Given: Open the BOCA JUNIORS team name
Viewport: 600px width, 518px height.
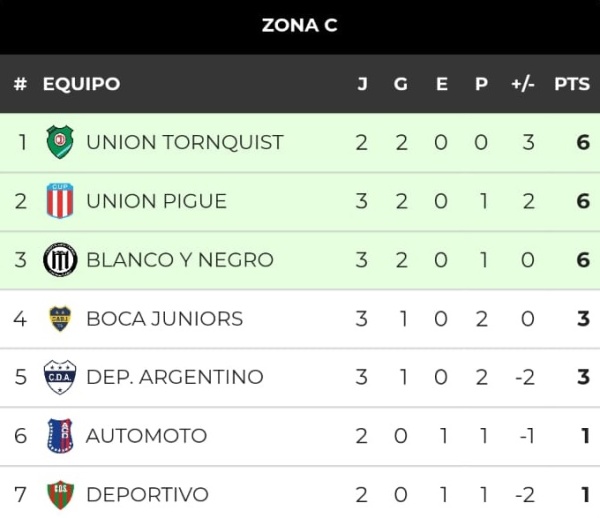Looking at the screenshot, I should [x=165, y=319].
